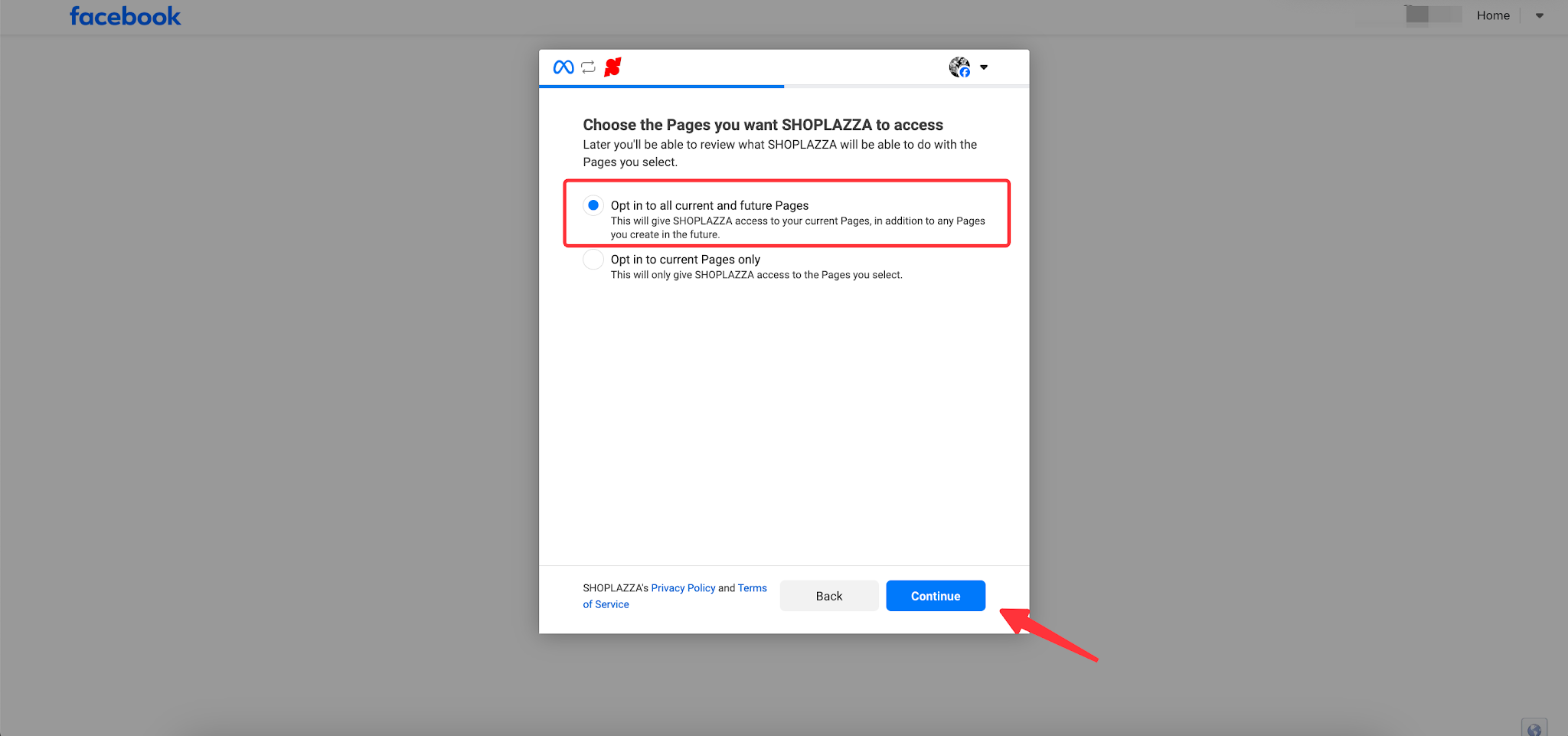
Task: Select the all current and future Pages radio button
Action: pyautogui.click(x=593, y=205)
